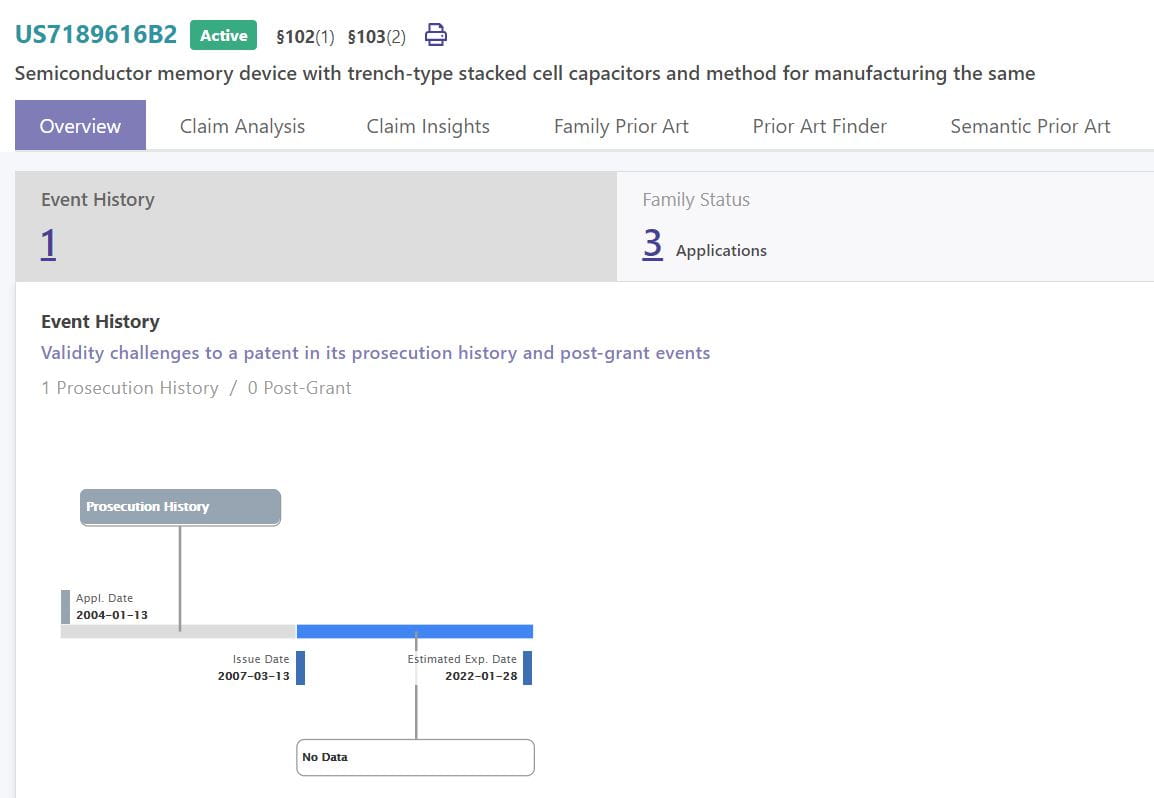The width and height of the screenshot is (1154, 798).
Task: Open the §103(2) rejection indicator
Action: [376, 36]
